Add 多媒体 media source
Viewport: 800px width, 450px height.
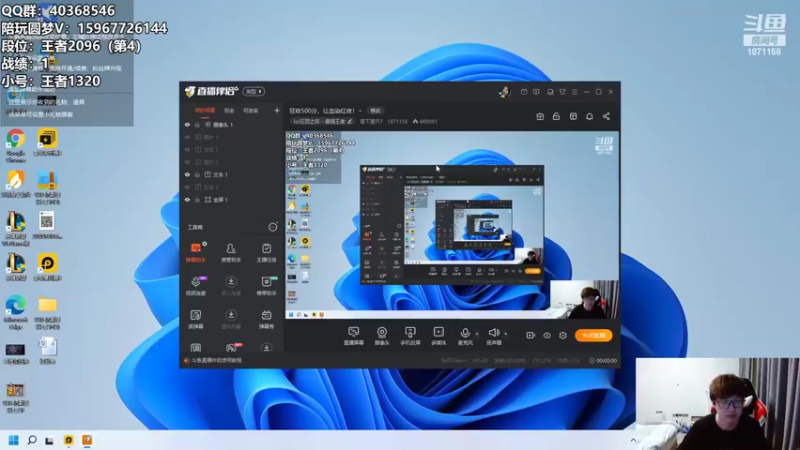tap(439, 336)
